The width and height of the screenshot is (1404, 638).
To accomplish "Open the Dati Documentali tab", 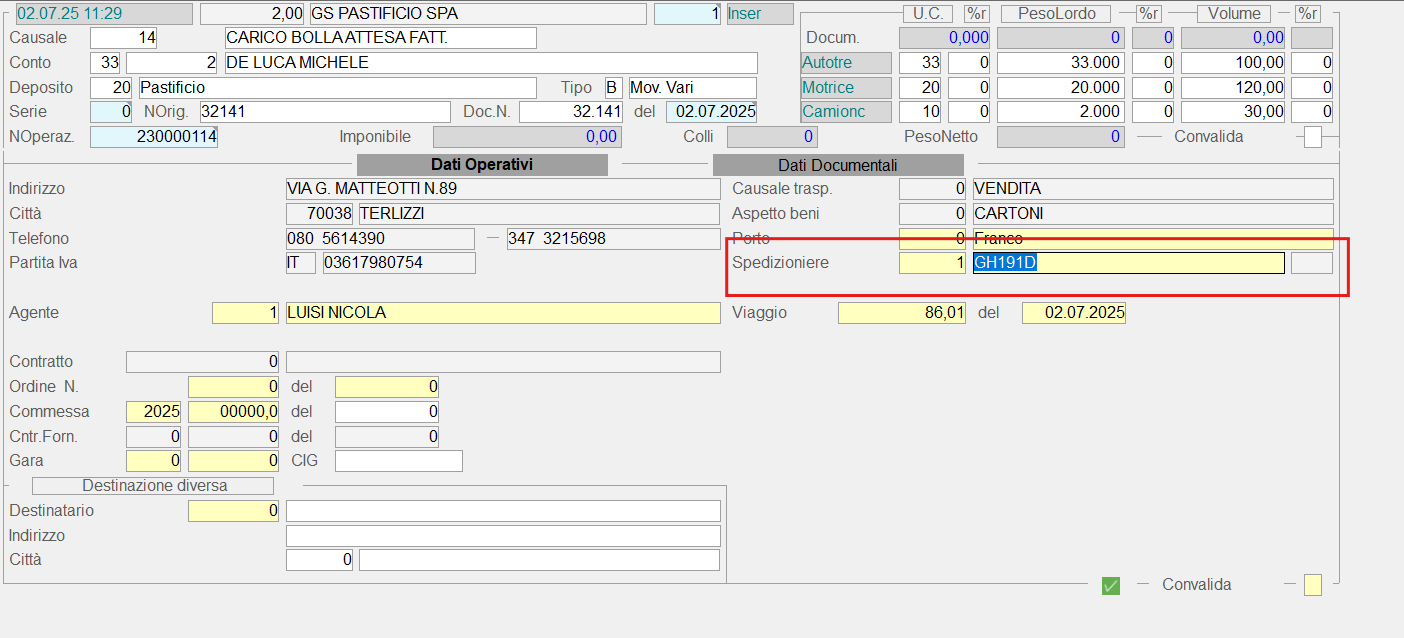I will pos(838,165).
